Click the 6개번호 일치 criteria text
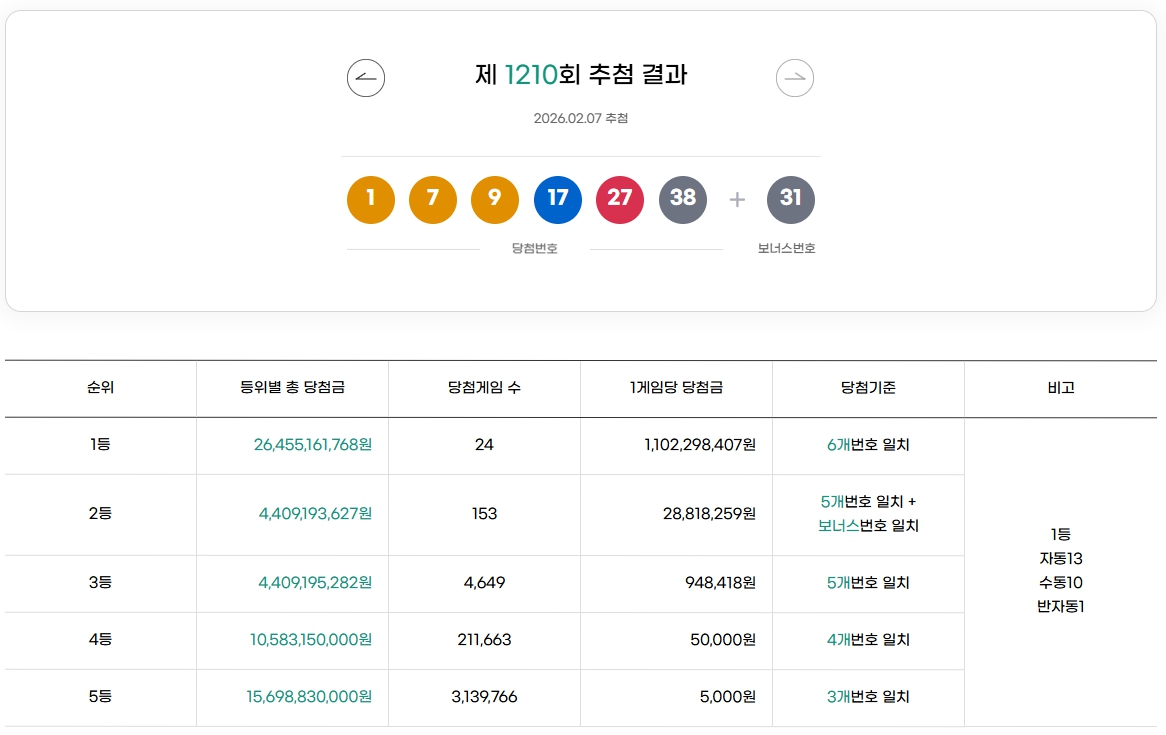 point(867,445)
